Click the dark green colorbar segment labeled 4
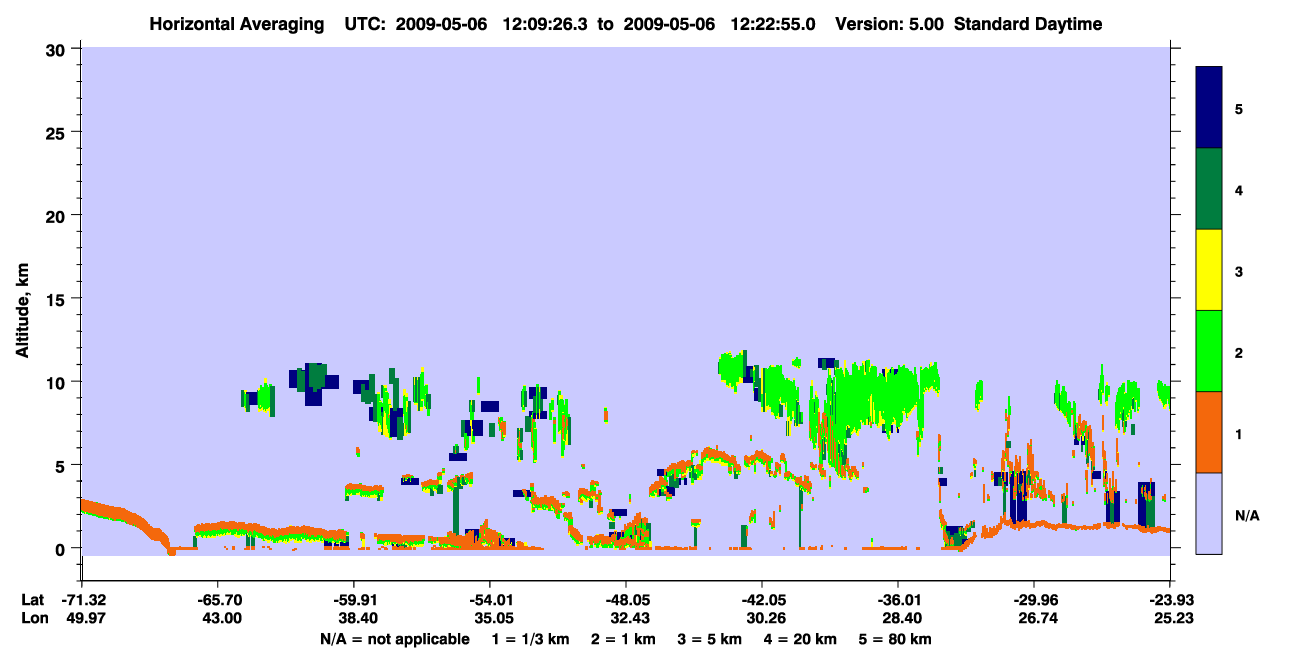The image size is (1300, 667). click(1209, 189)
